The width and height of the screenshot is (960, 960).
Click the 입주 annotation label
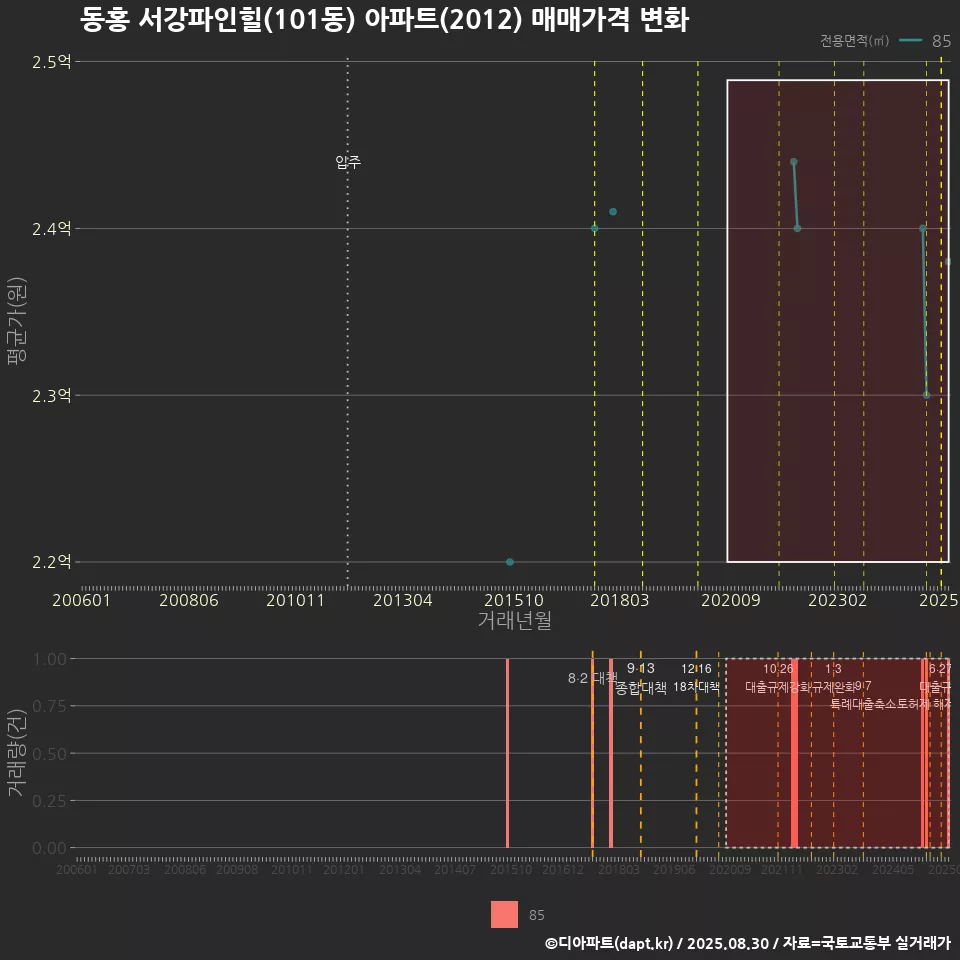(x=348, y=162)
